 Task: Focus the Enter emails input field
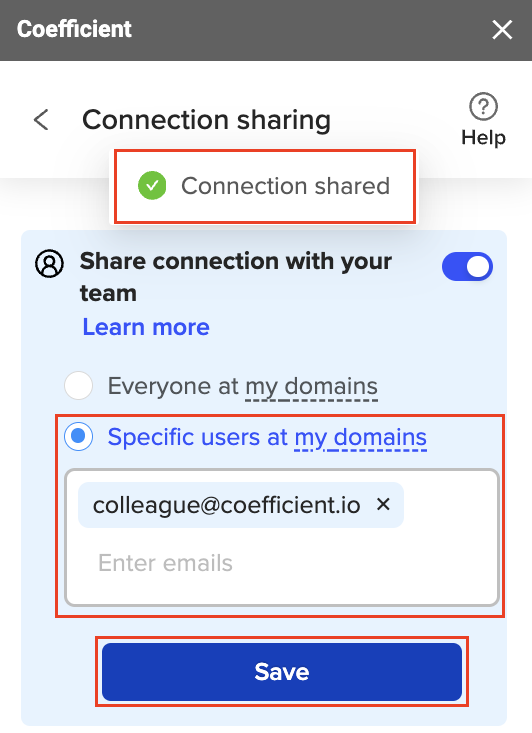[x=282, y=563]
